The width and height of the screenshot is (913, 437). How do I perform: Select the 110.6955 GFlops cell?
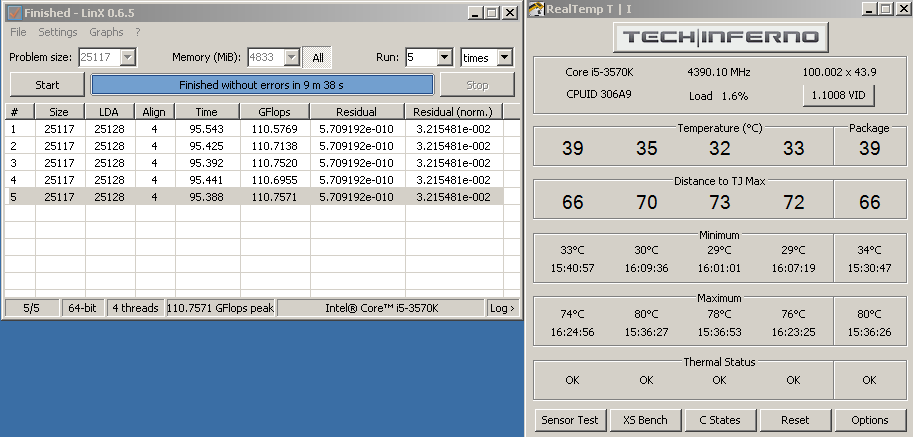(274, 180)
